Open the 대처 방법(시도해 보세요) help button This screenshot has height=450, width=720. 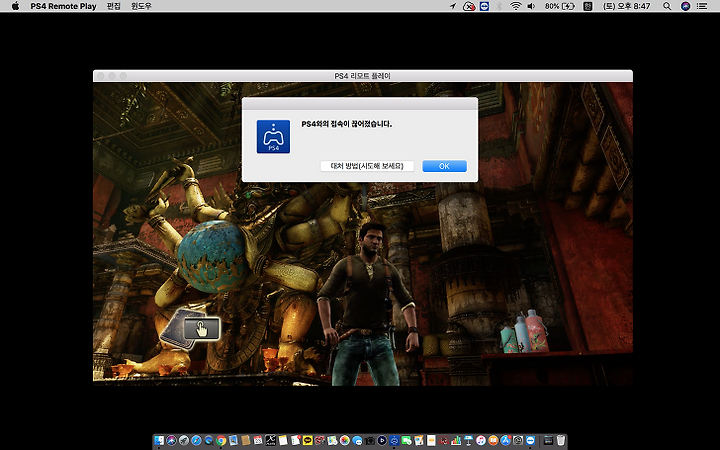pyautogui.click(x=367, y=166)
